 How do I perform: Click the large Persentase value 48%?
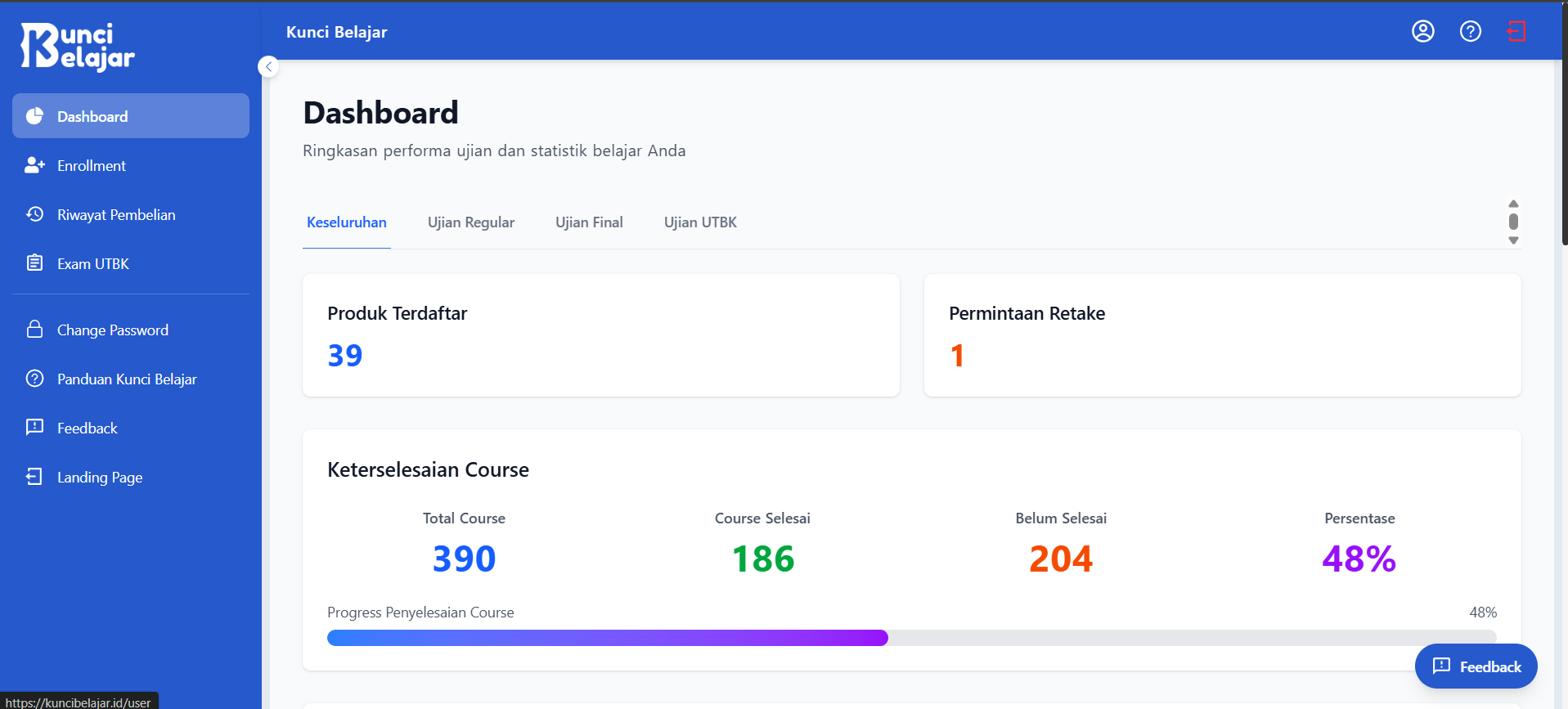[1359, 559]
